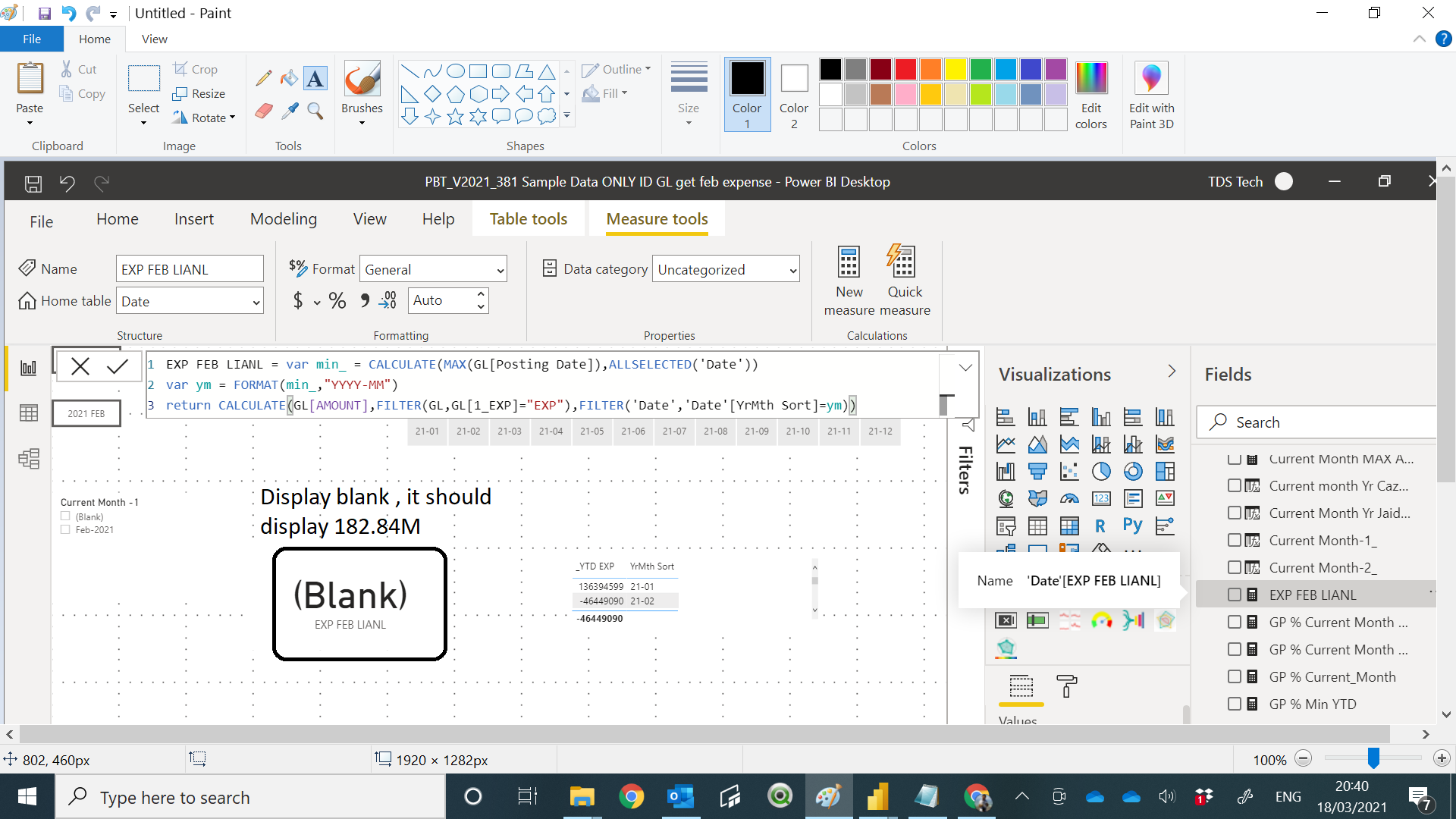Pick the red color swatch
Viewport: 1456px width, 819px height.
point(905,69)
